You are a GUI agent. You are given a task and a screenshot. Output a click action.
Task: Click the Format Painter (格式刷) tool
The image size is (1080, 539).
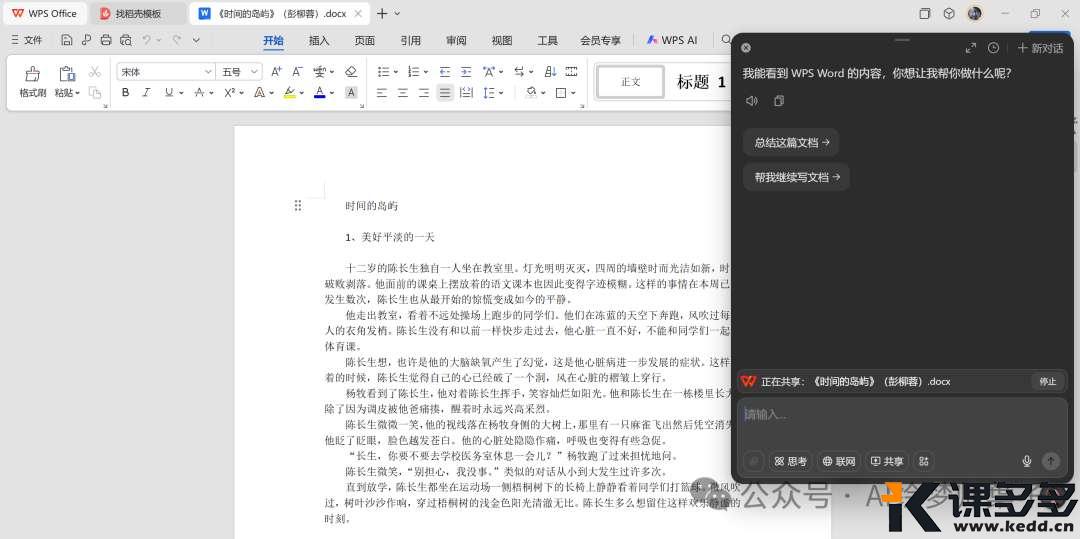point(32,80)
